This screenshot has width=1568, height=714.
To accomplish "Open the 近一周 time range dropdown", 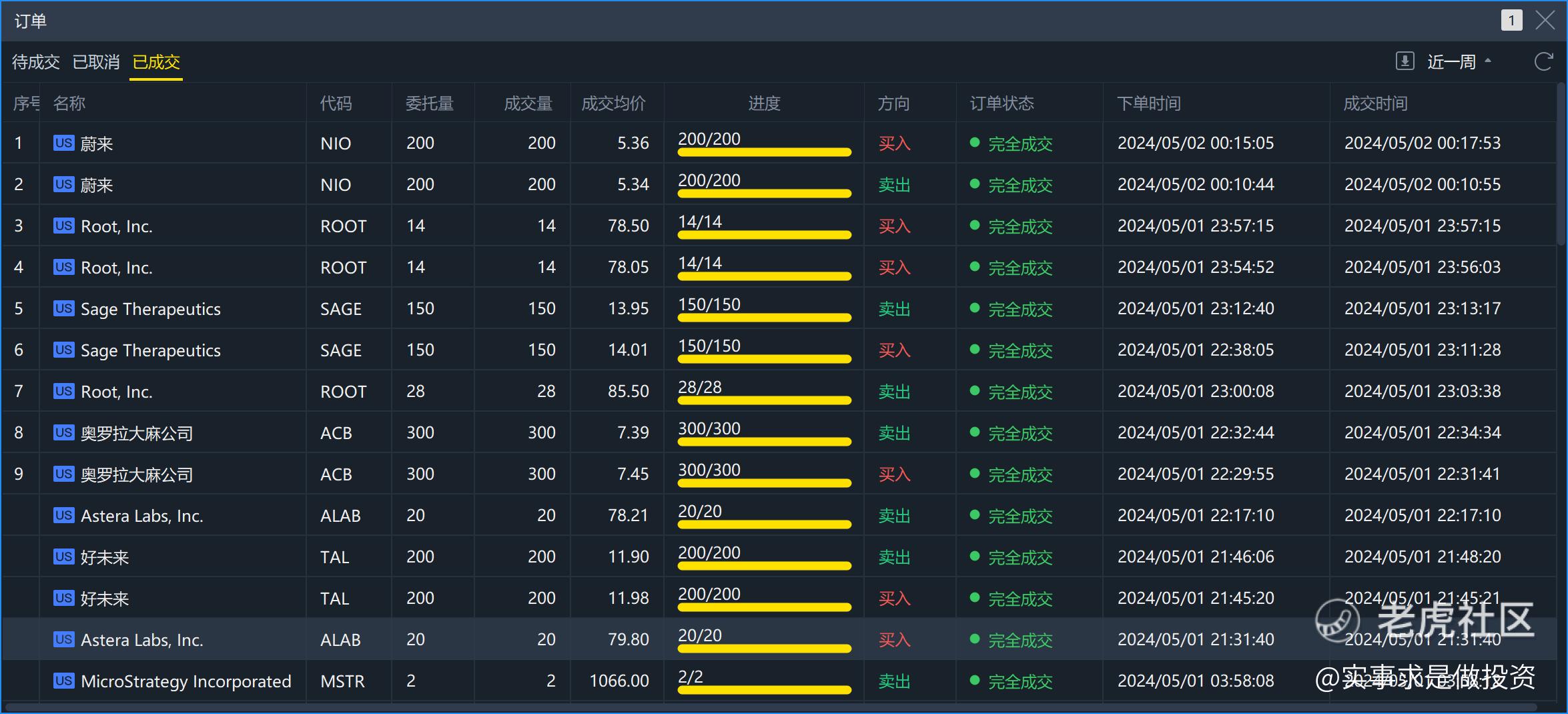I will [1459, 62].
